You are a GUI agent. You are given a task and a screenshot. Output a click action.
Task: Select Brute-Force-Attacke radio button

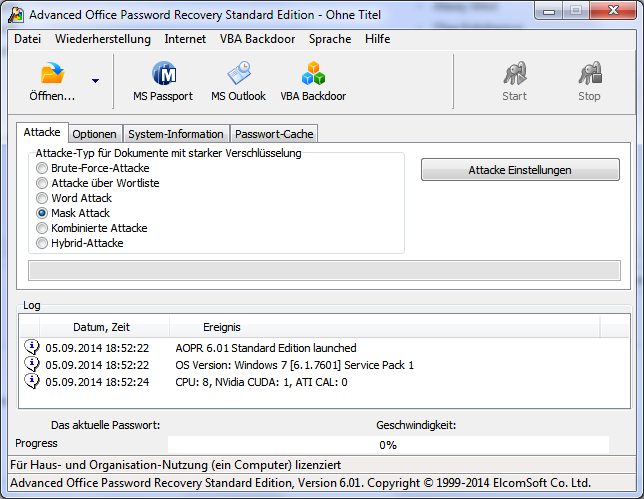pos(42,169)
